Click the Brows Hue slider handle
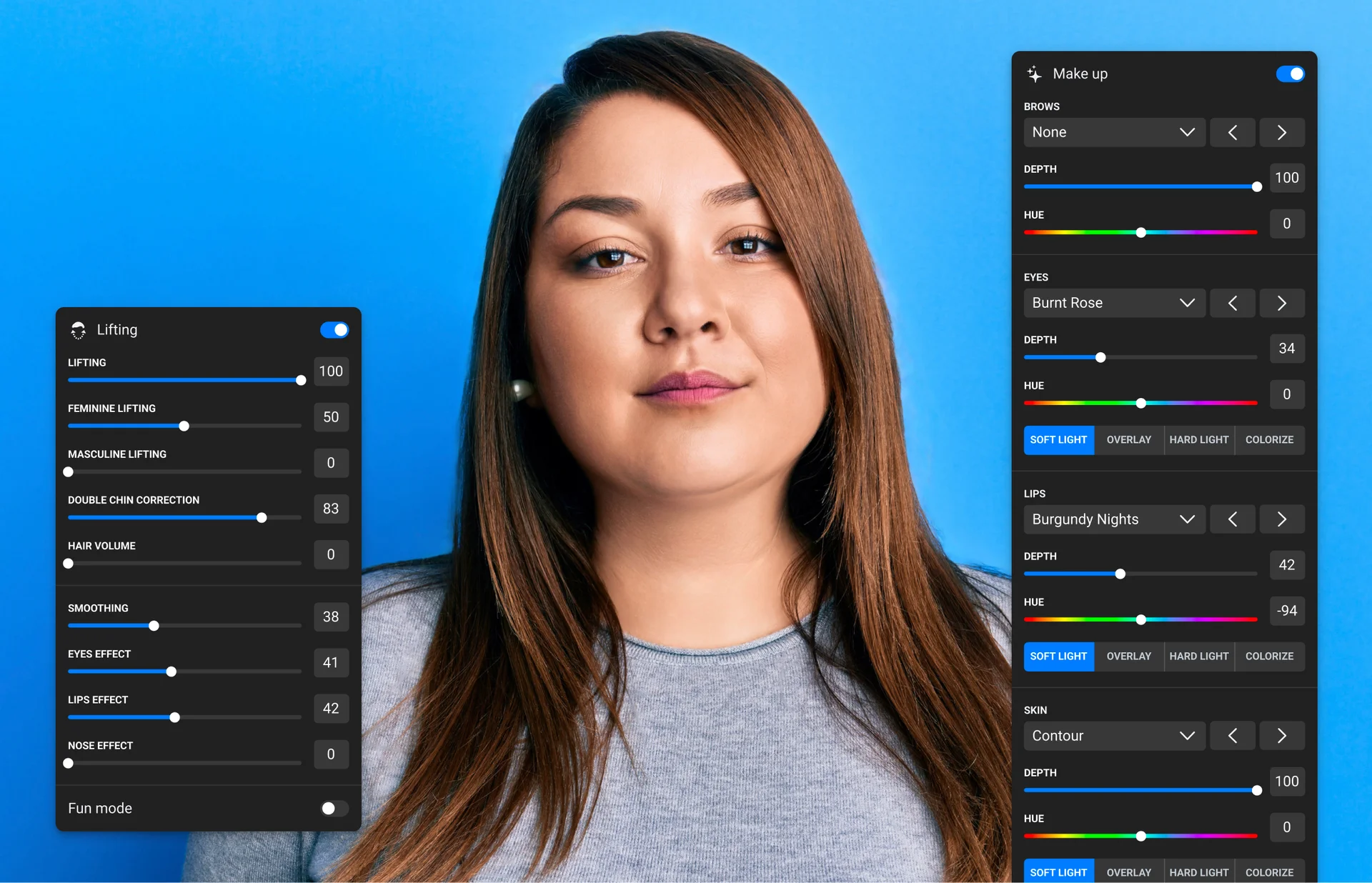This screenshot has height=883, width=1372. [1141, 233]
